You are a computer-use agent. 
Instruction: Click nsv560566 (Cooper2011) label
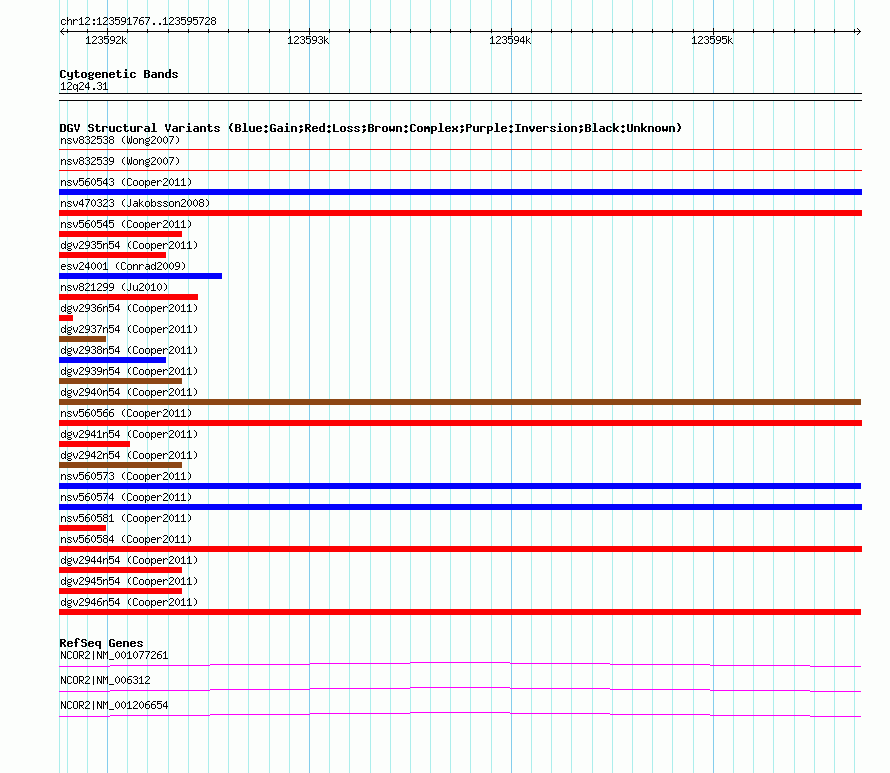tap(126, 413)
